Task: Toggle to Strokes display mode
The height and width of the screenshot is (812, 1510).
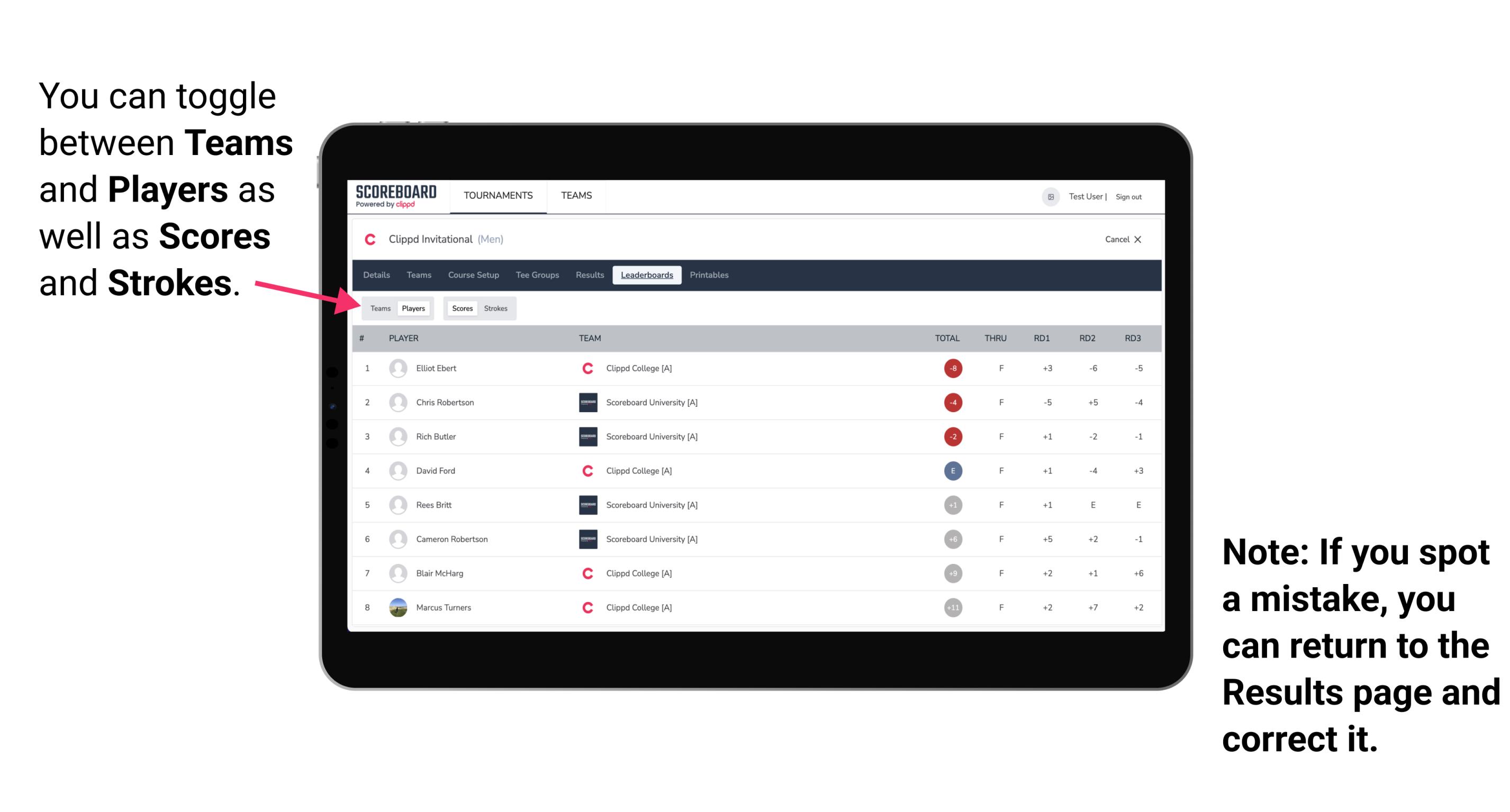Action: [x=495, y=308]
